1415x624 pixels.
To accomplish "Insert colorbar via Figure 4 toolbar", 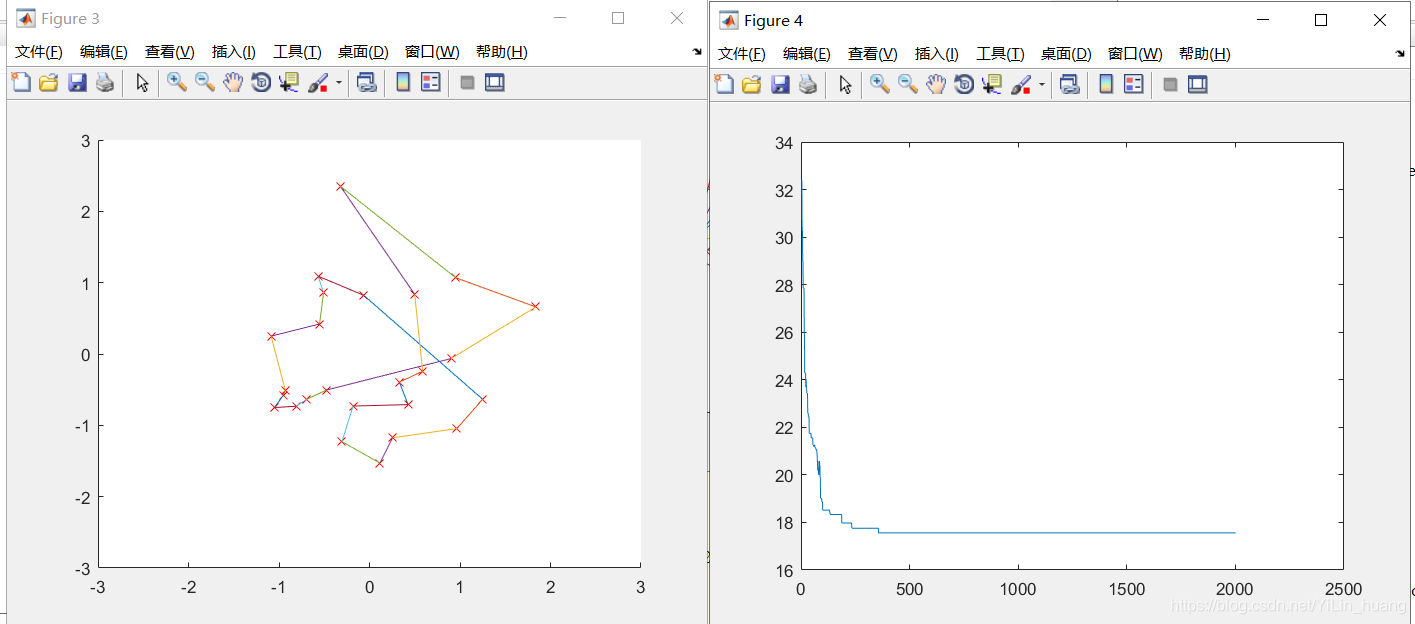I will click(1106, 85).
